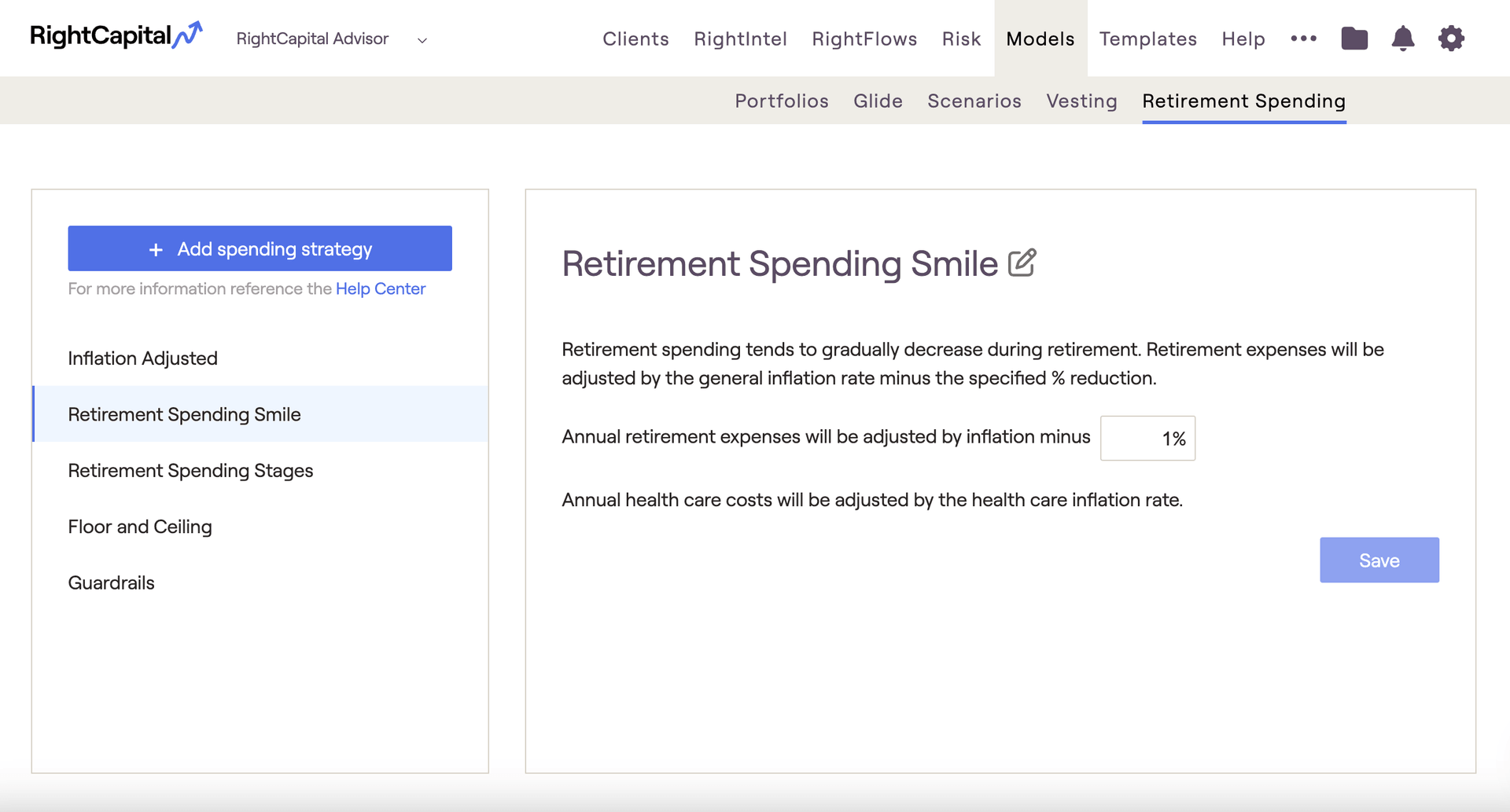Switch to Portfolios tab
Screen dimensions: 1510x812
[782, 101]
